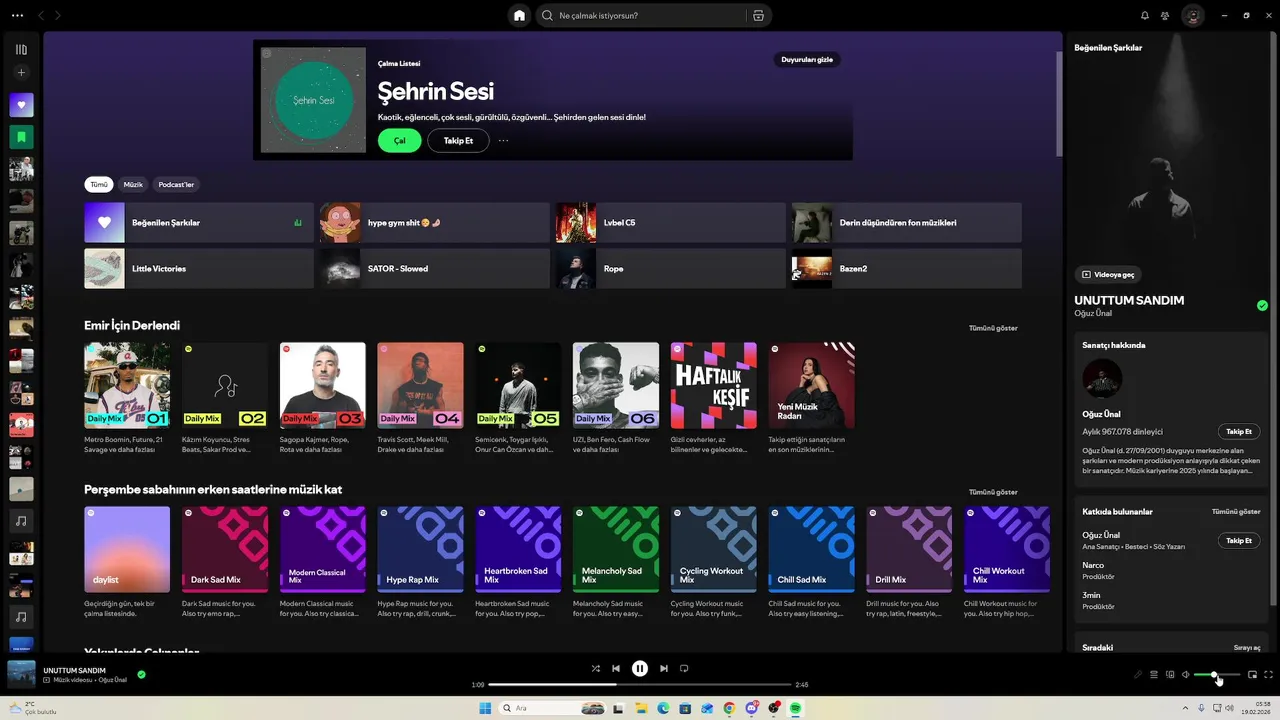Viewport: 1280px width, 720px height.
Task: Show all credits with Tümünü göster
Action: point(1236,512)
